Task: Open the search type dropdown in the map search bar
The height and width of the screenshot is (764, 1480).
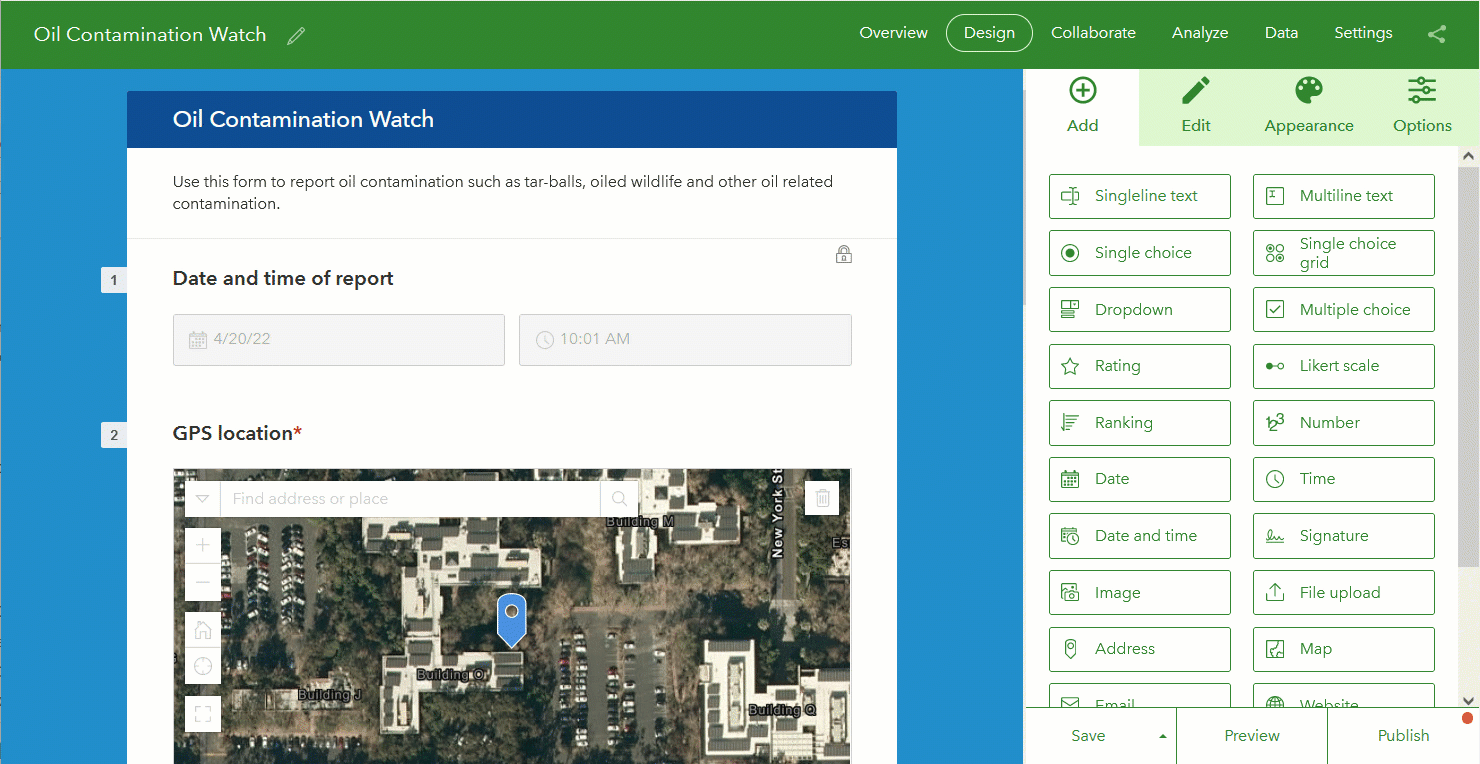Action: [202, 497]
